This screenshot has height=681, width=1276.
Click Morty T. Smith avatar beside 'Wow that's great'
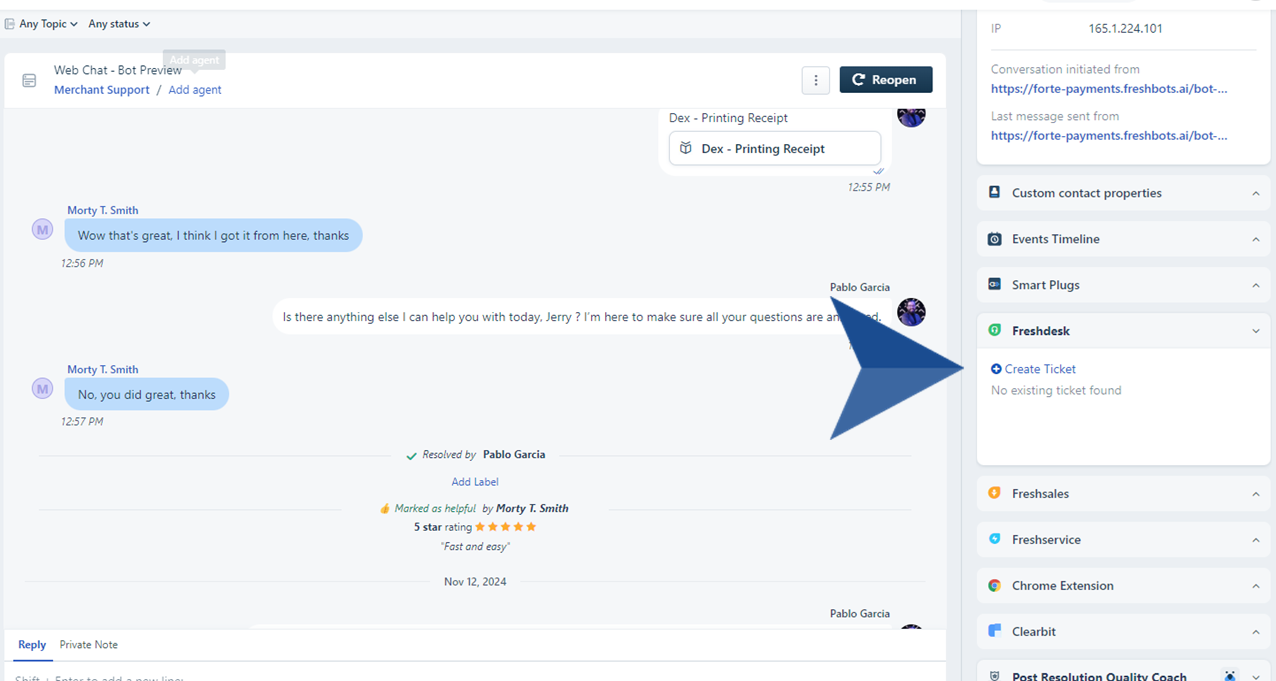point(42,230)
